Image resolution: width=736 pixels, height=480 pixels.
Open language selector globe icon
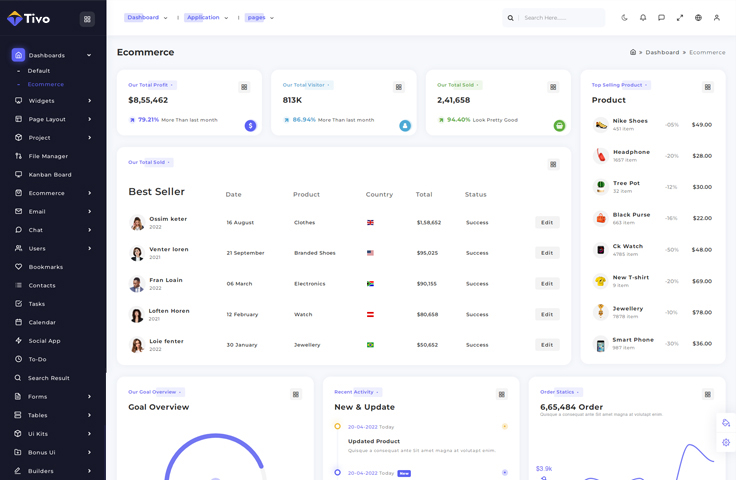click(x=698, y=18)
